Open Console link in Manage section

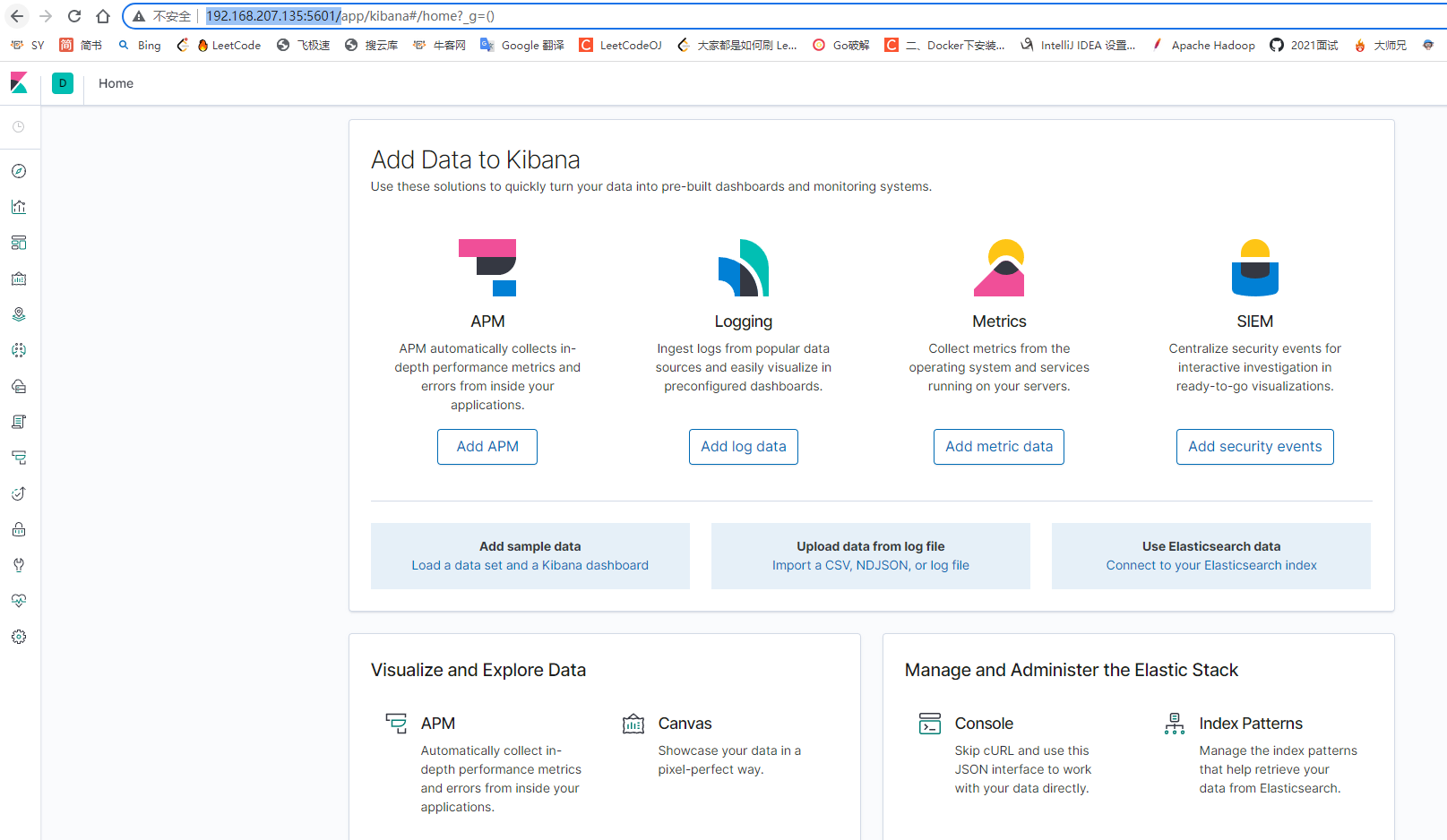tap(984, 724)
